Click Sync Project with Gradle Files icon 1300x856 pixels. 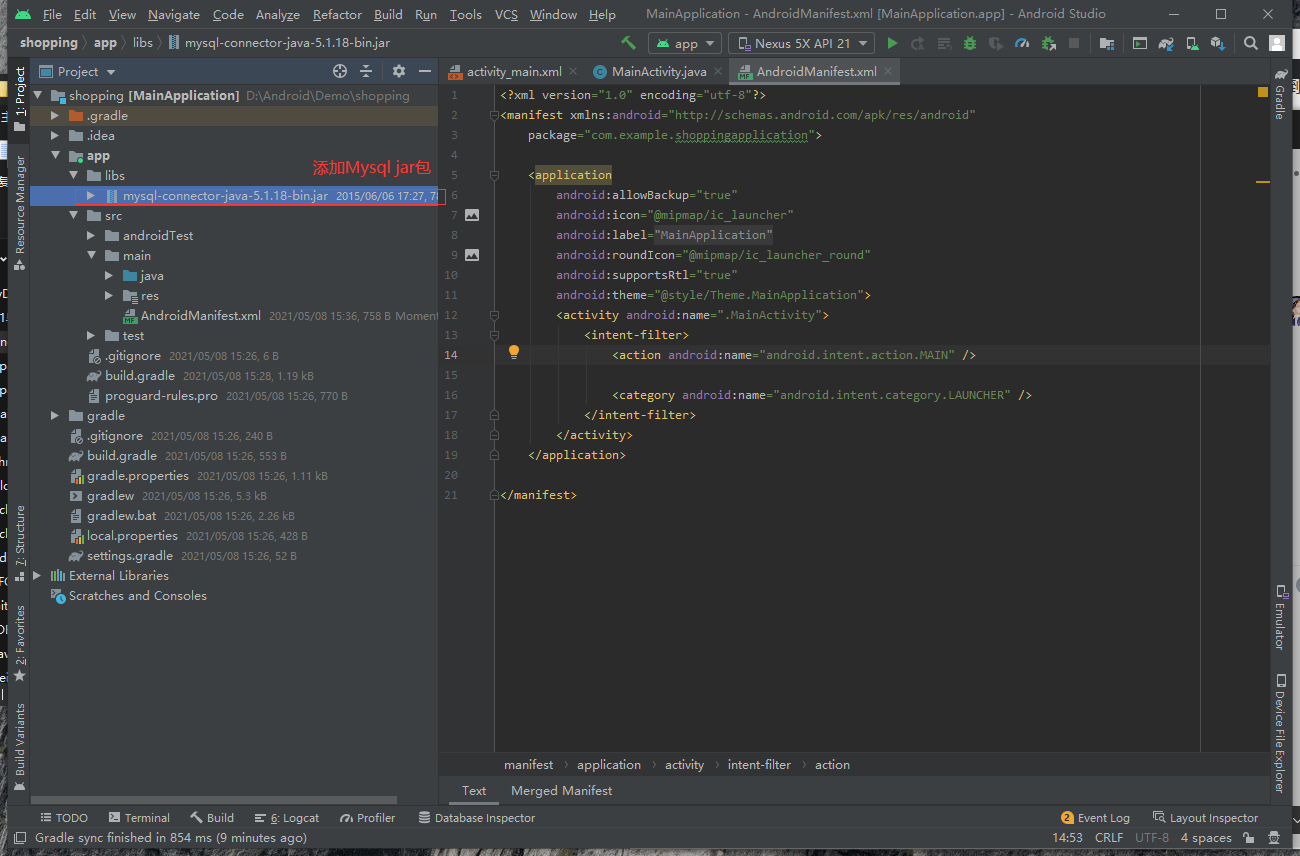tap(1166, 43)
